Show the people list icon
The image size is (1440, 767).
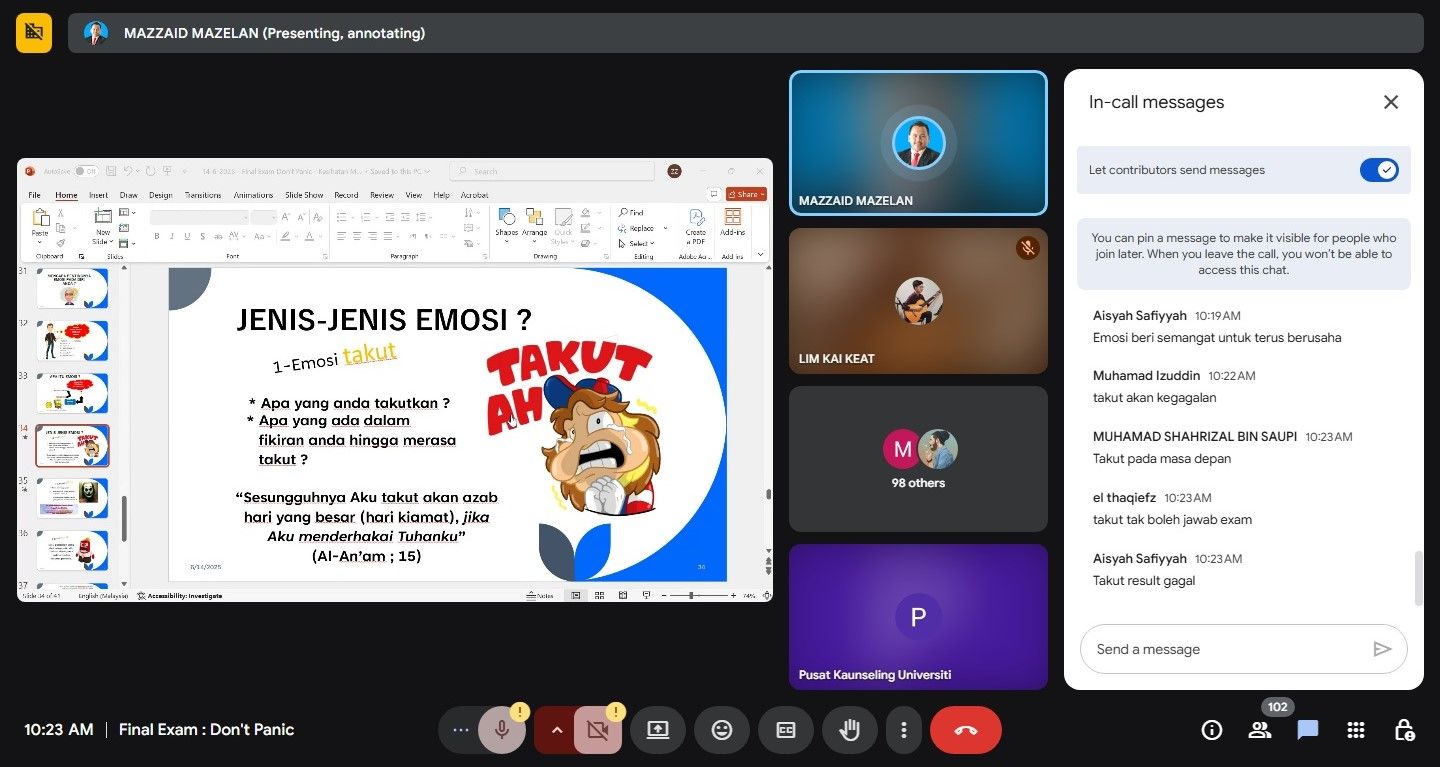[1260, 730]
